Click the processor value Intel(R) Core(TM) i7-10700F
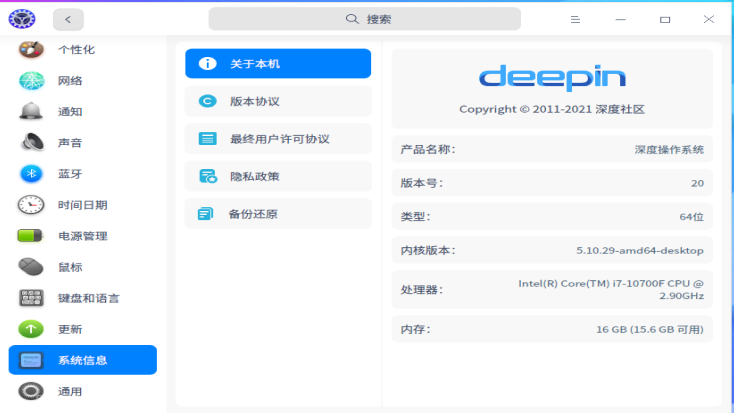 coord(611,289)
